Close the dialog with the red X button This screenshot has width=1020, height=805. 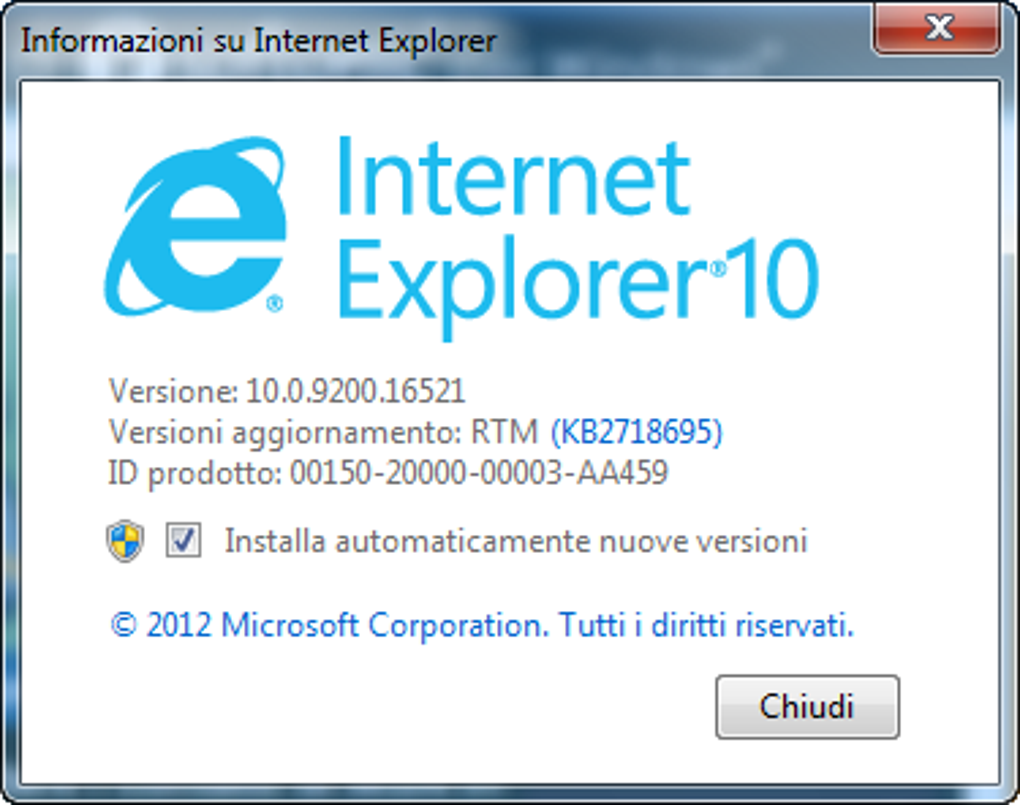tap(937, 28)
